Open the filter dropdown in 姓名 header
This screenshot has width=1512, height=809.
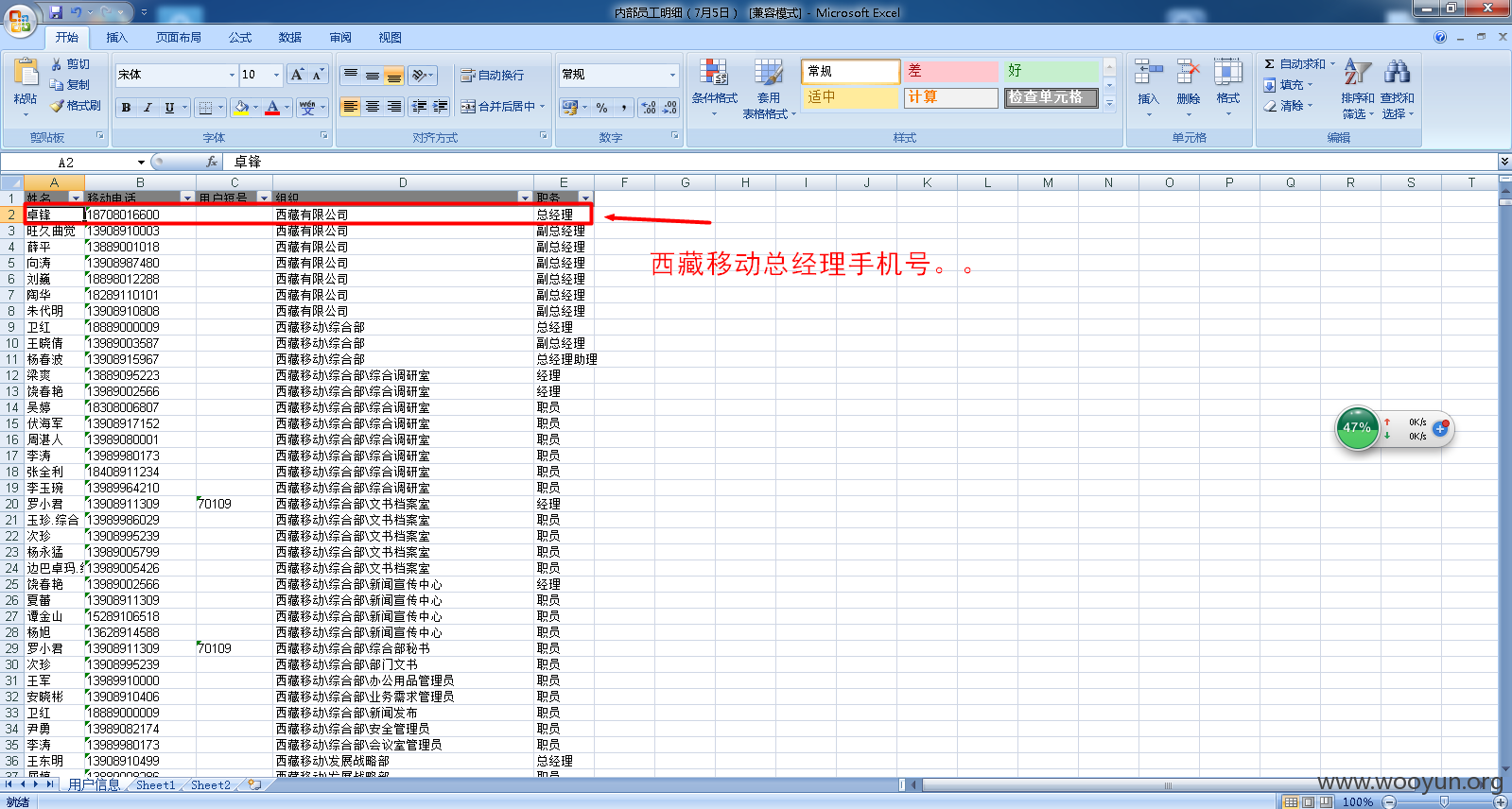click(x=77, y=198)
